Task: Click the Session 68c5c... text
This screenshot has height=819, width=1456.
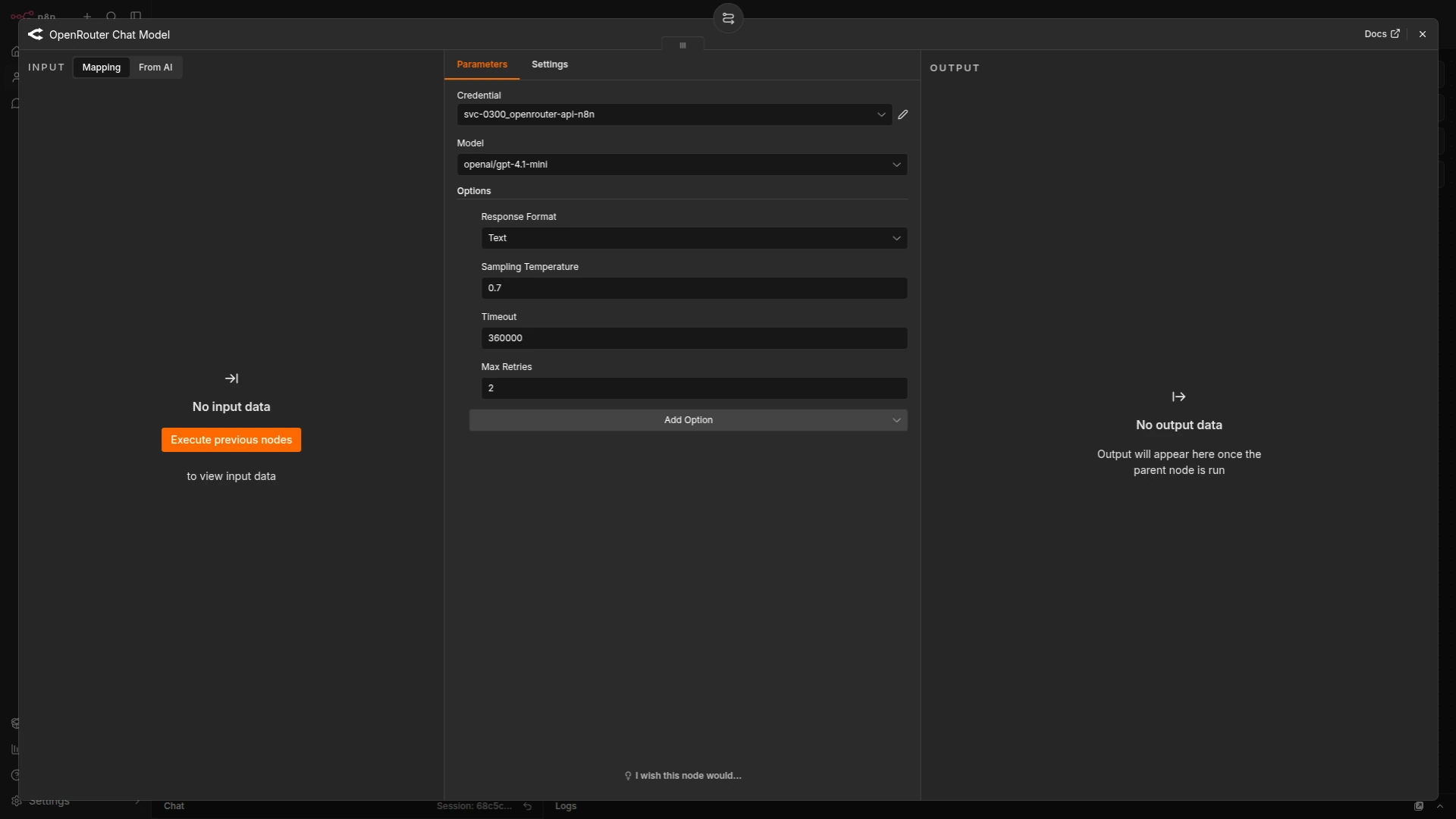Action: pyautogui.click(x=474, y=806)
